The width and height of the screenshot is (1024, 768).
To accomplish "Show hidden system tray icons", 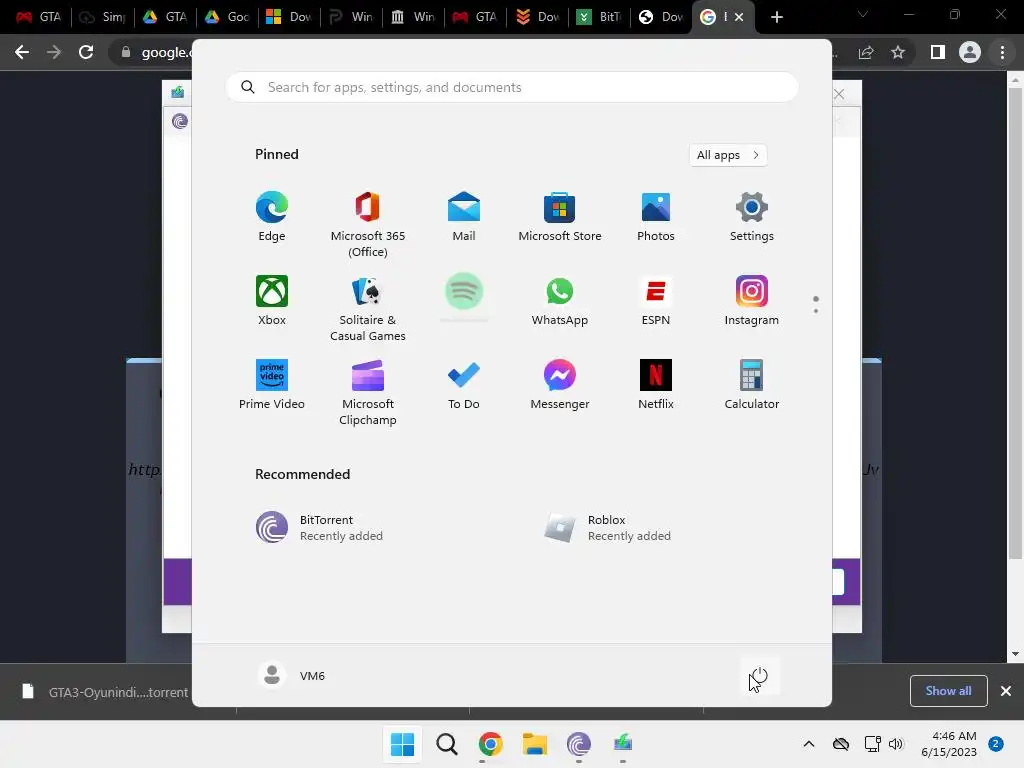I will [x=808, y=744].
